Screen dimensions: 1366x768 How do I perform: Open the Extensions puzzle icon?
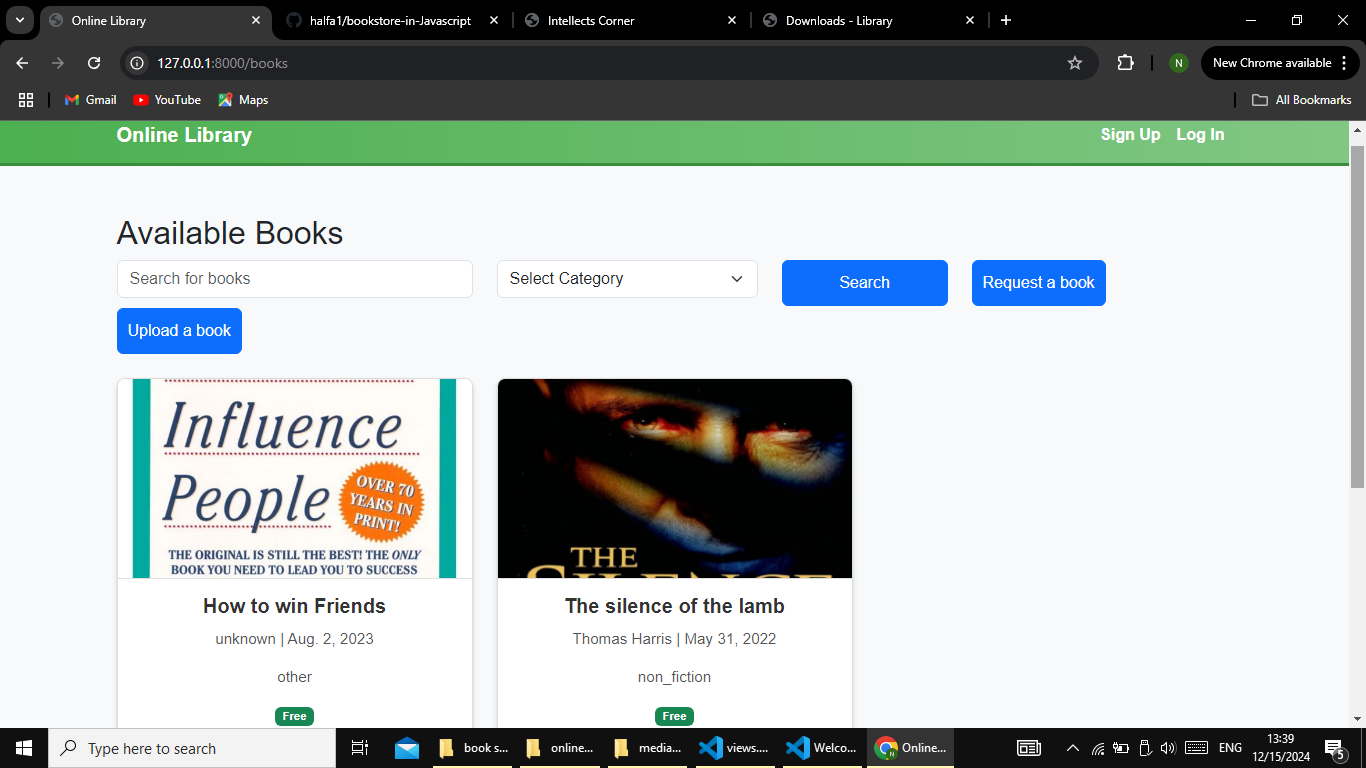[x=1126, y=63]
